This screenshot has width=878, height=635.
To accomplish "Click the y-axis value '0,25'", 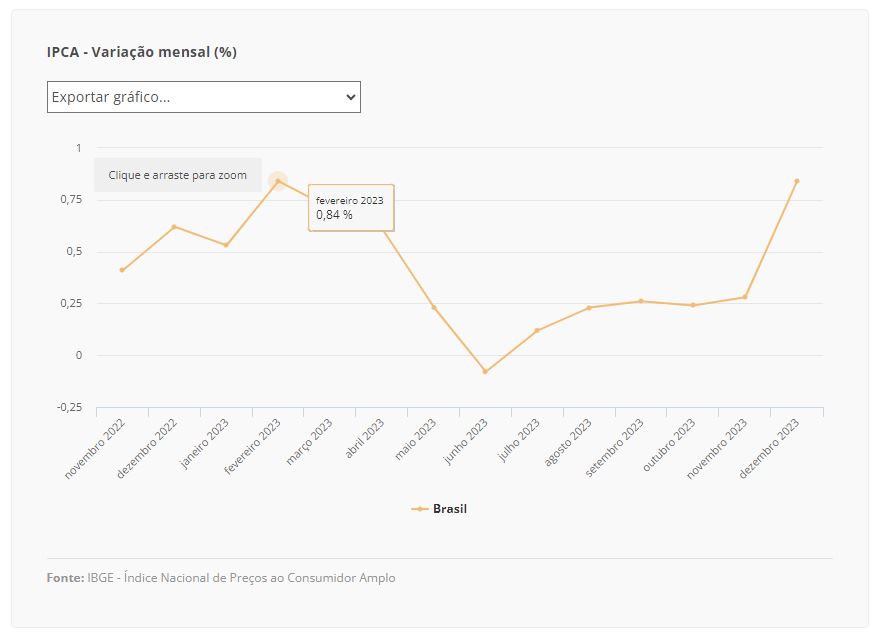I will [x=71, y=304].
